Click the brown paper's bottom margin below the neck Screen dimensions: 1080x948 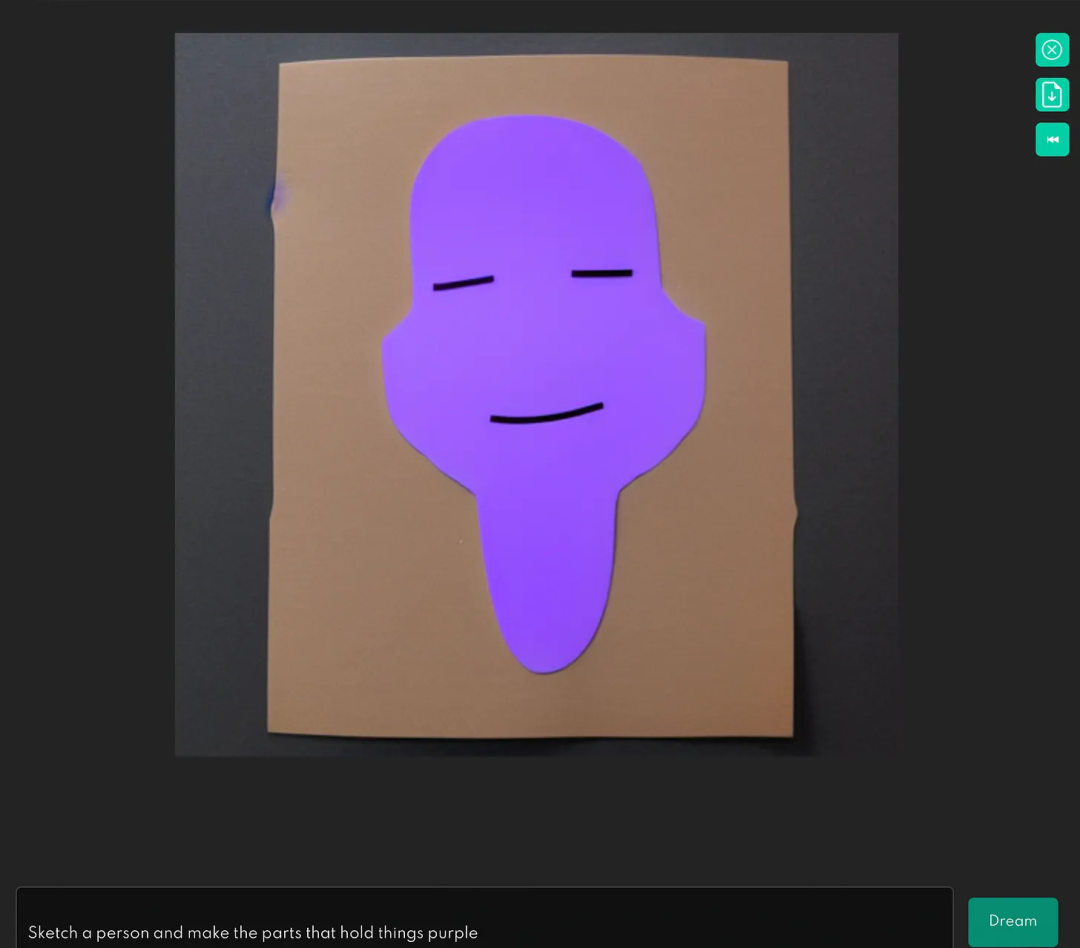tap(530, 706)
